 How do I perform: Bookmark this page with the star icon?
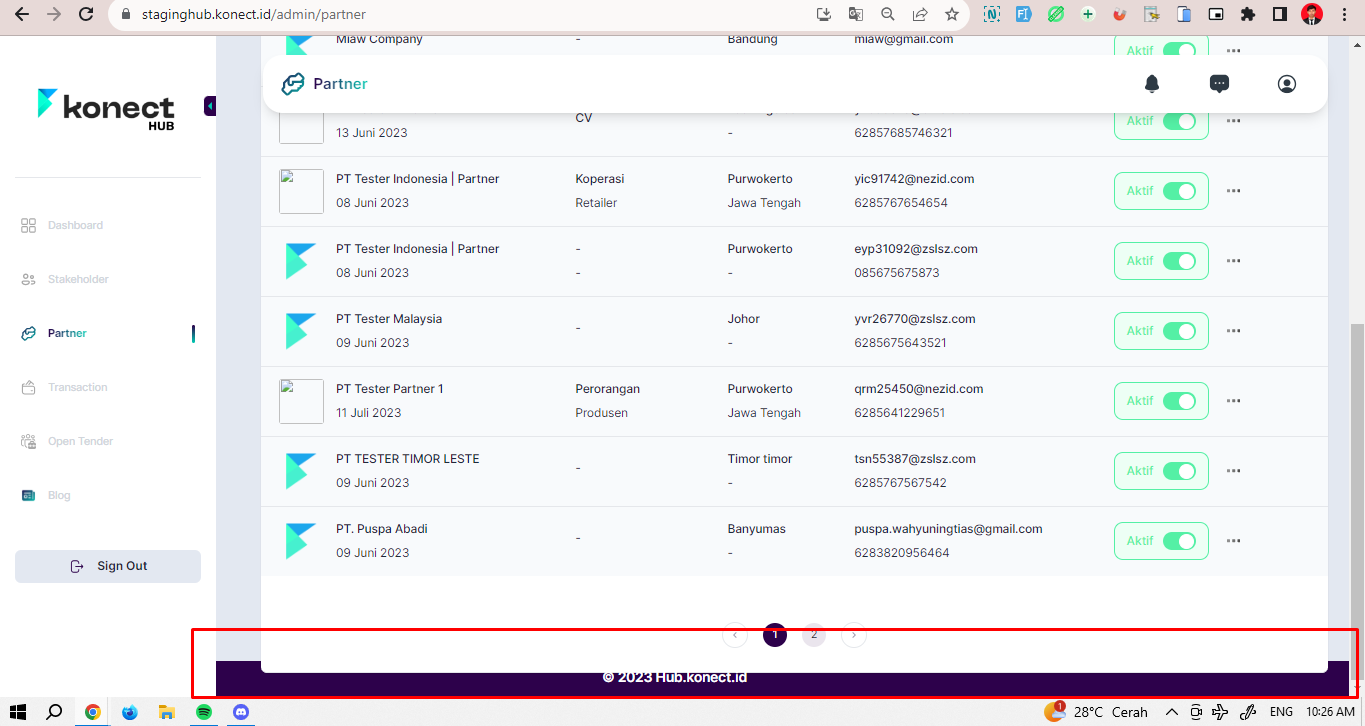tap(952, 14)
